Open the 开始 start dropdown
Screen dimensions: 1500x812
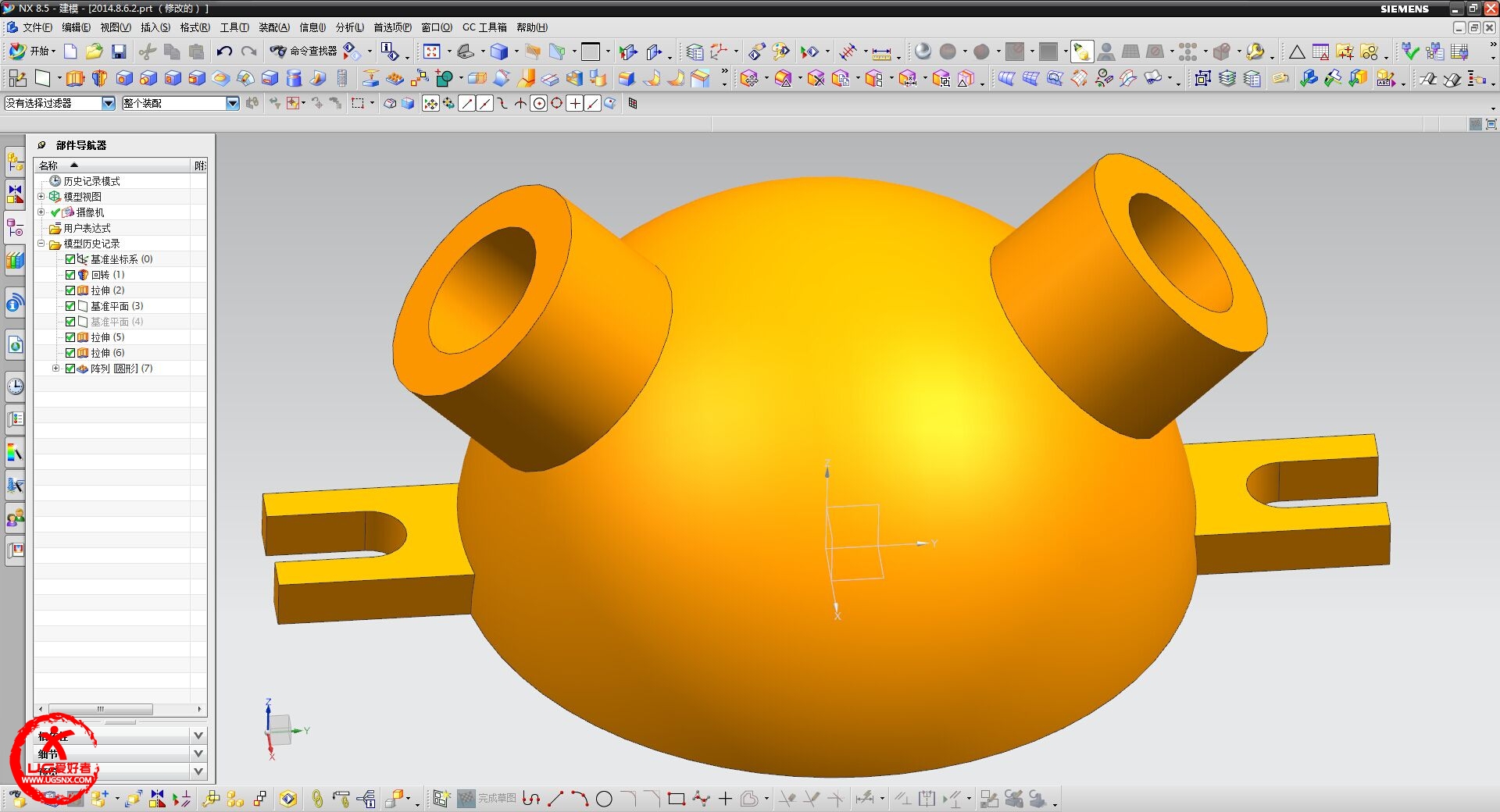(x=32, y=52)
